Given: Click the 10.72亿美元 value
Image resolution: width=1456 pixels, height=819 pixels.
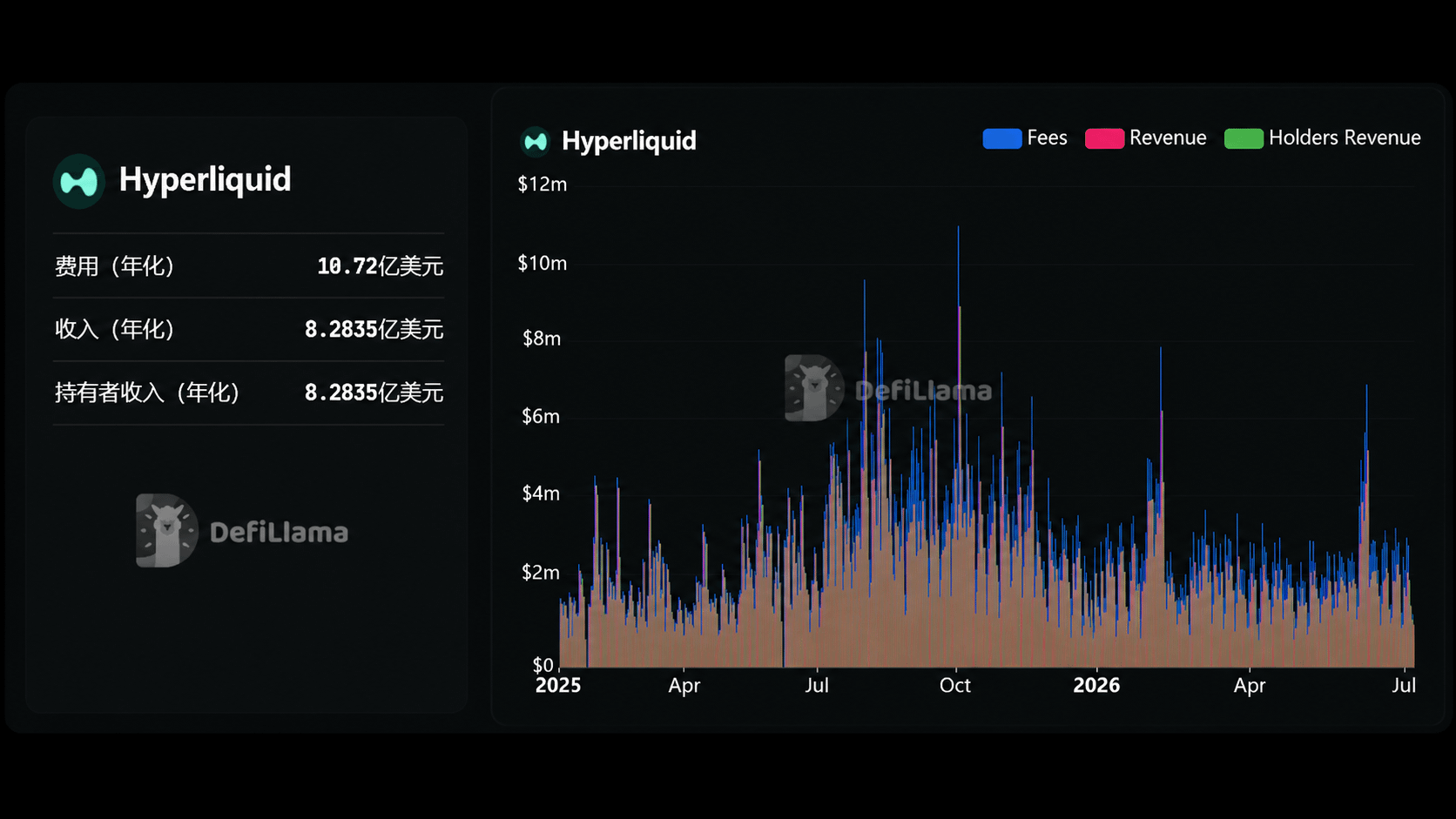Looking at the screenshot, I should tap(381, 266).
